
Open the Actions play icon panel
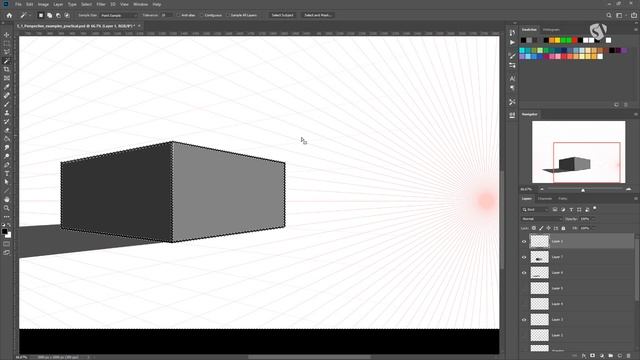tap(512, 42)
